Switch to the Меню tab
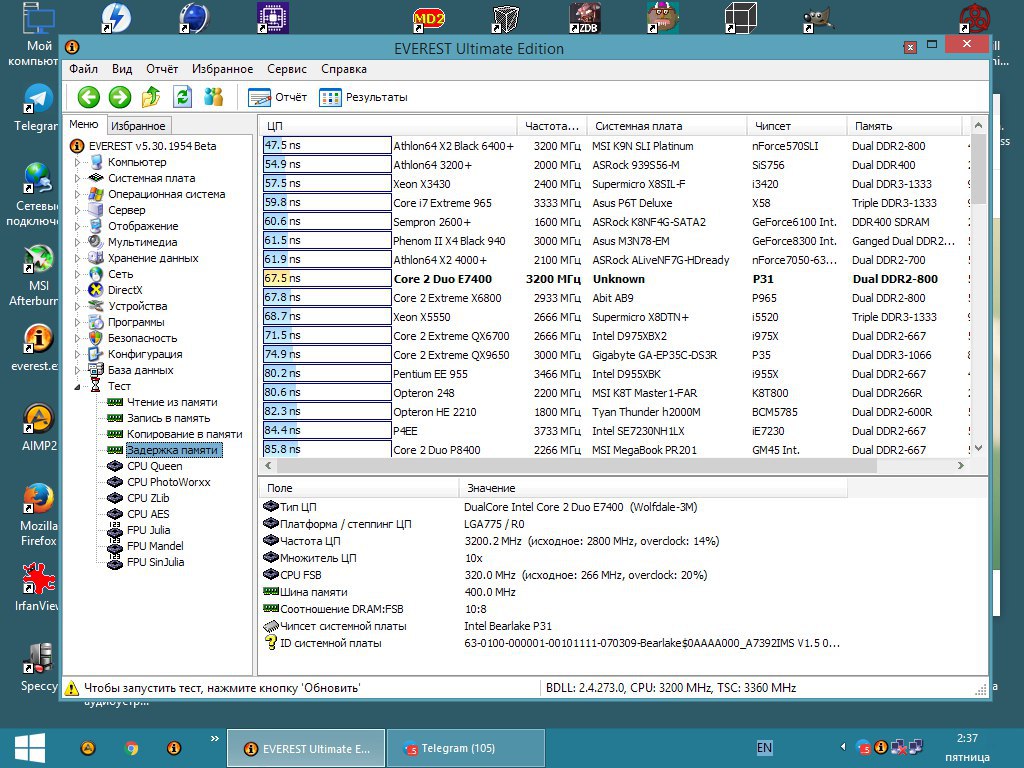 84,124
